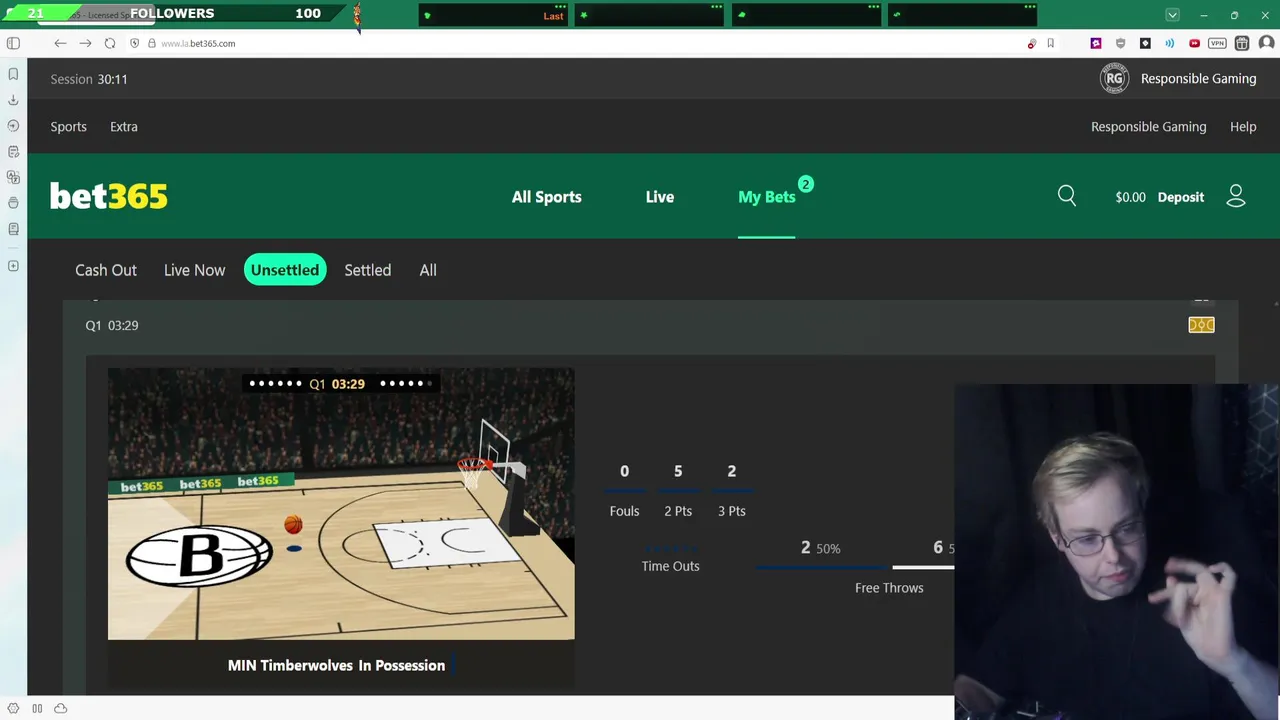Open the gift box rewards toolbar icon

click(1242, 43)
